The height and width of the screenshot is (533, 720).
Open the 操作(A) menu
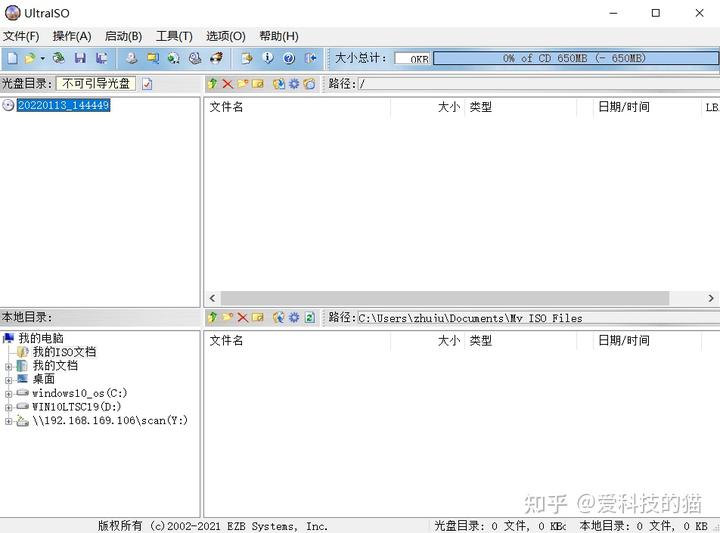click(72, 36)
